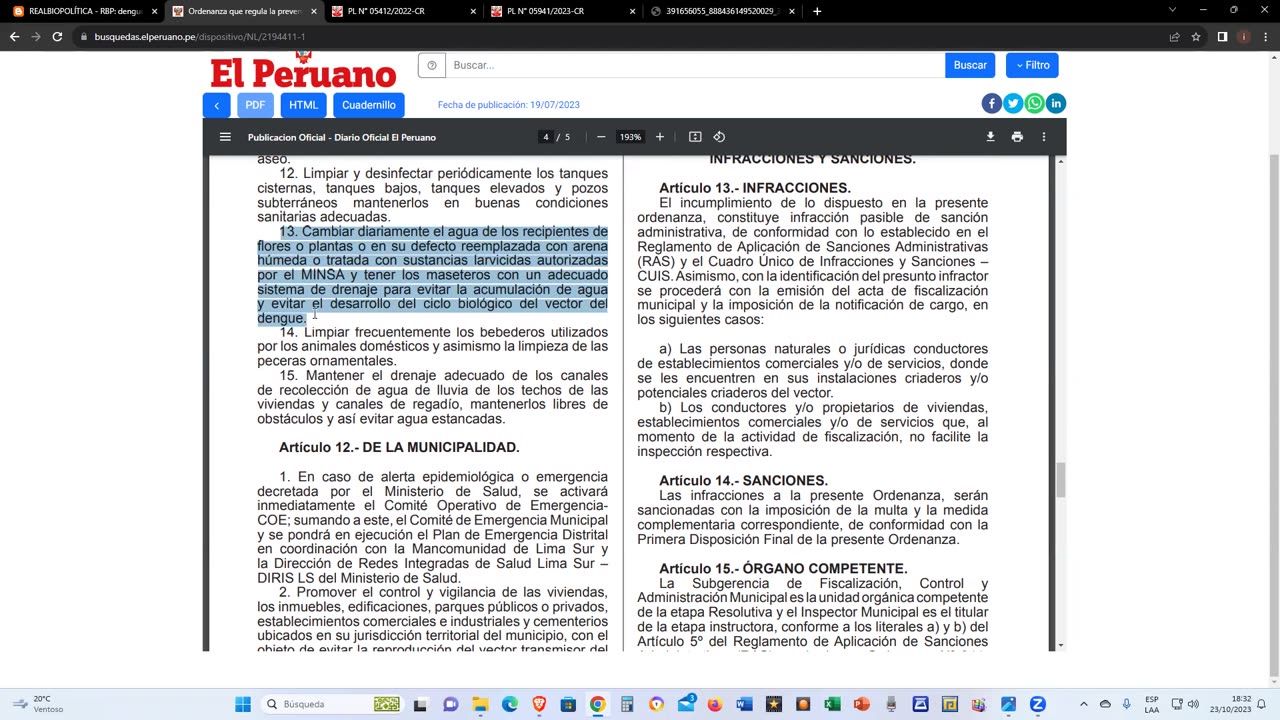This screenshot has height=720, width=1280.
Task: Open Word from the taskbar
Action: (x=744, y=704)
